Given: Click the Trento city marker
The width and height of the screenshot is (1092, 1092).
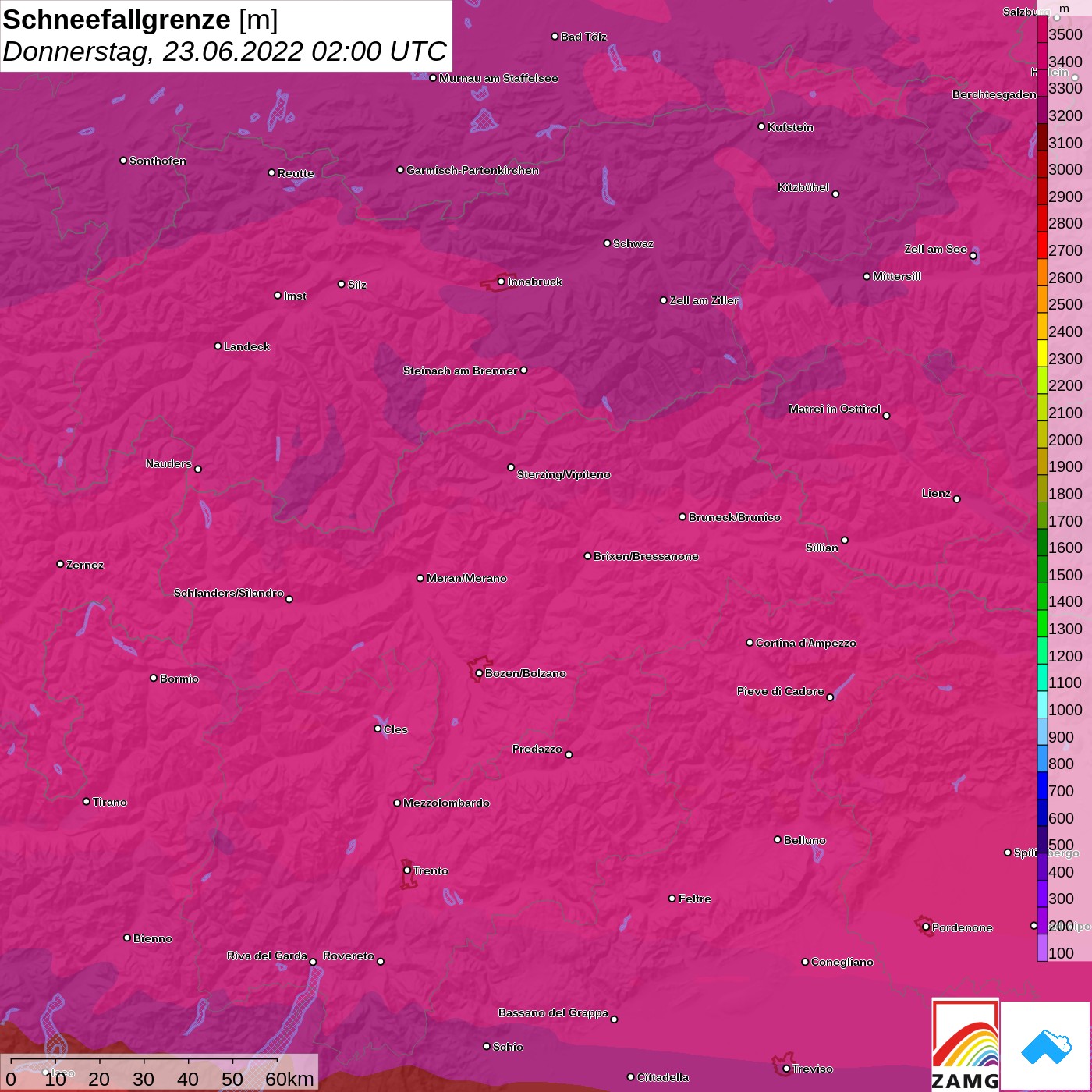Looking at the screenshot, I should point(407,870).
